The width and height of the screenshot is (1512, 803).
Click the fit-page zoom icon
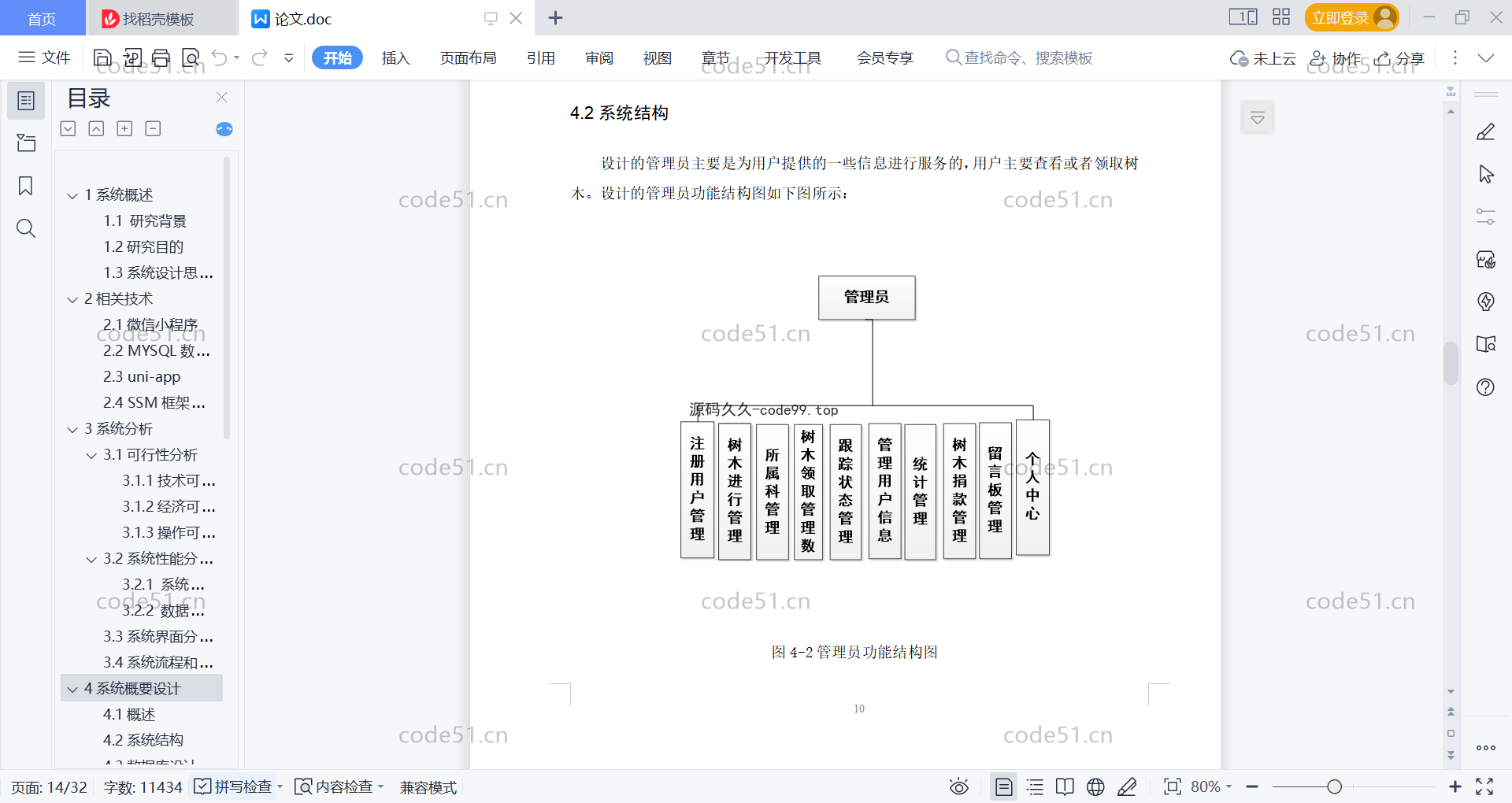[1173, 786]
